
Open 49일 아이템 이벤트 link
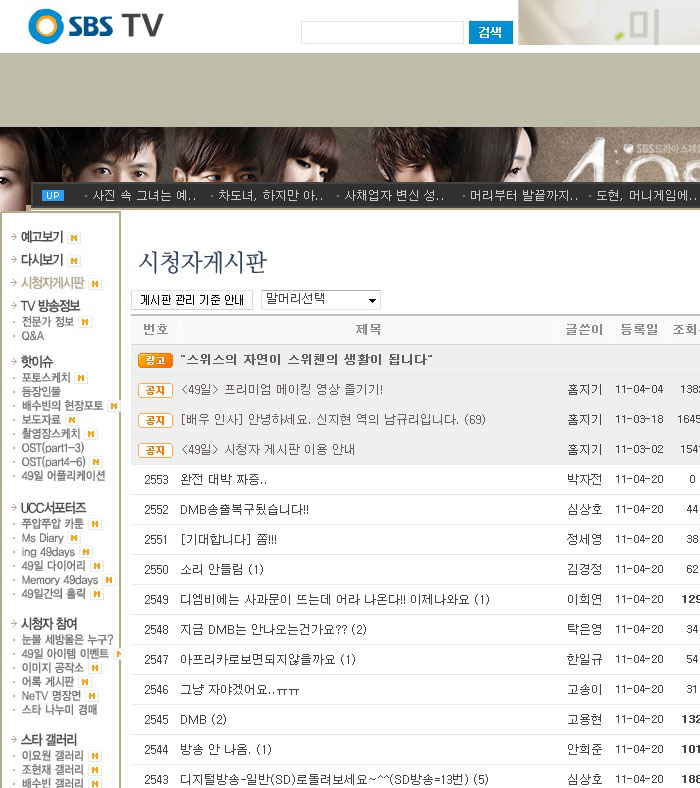[x=65, y=654]
